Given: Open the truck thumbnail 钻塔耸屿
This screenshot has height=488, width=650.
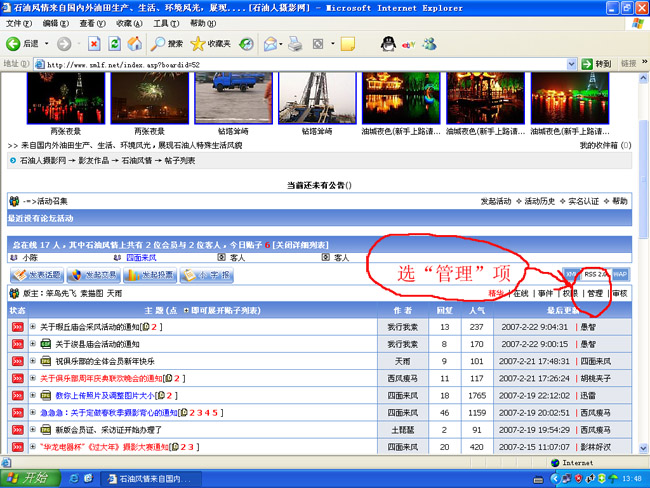Looking at the screenshot, I should [x=233, y=98].
